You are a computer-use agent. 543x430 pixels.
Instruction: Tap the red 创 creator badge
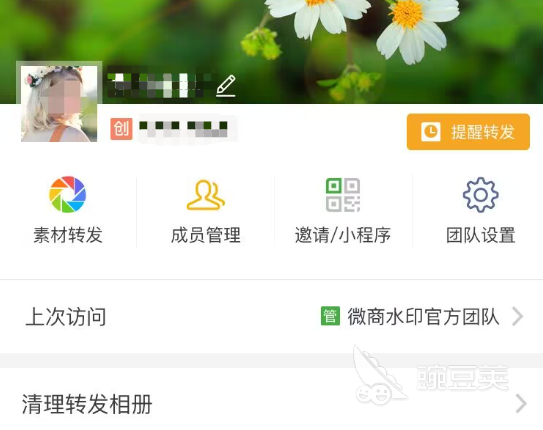[121, 129]
